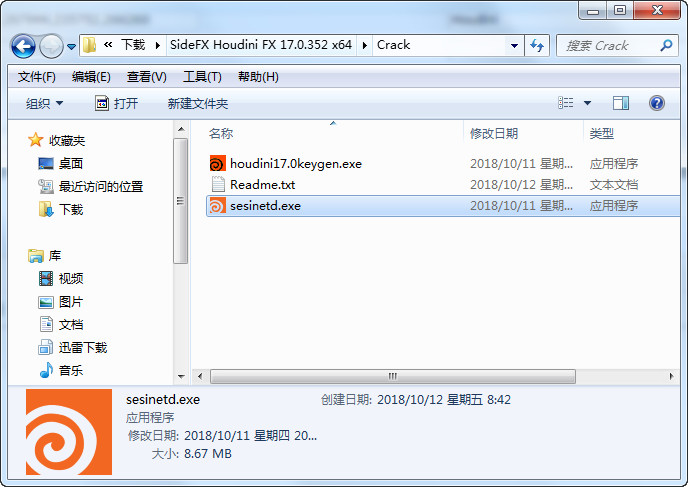The width and height of the screenshot is (688, 487).
Task: Click the 新建文件夹 button
Action: (x=197, y=104)
